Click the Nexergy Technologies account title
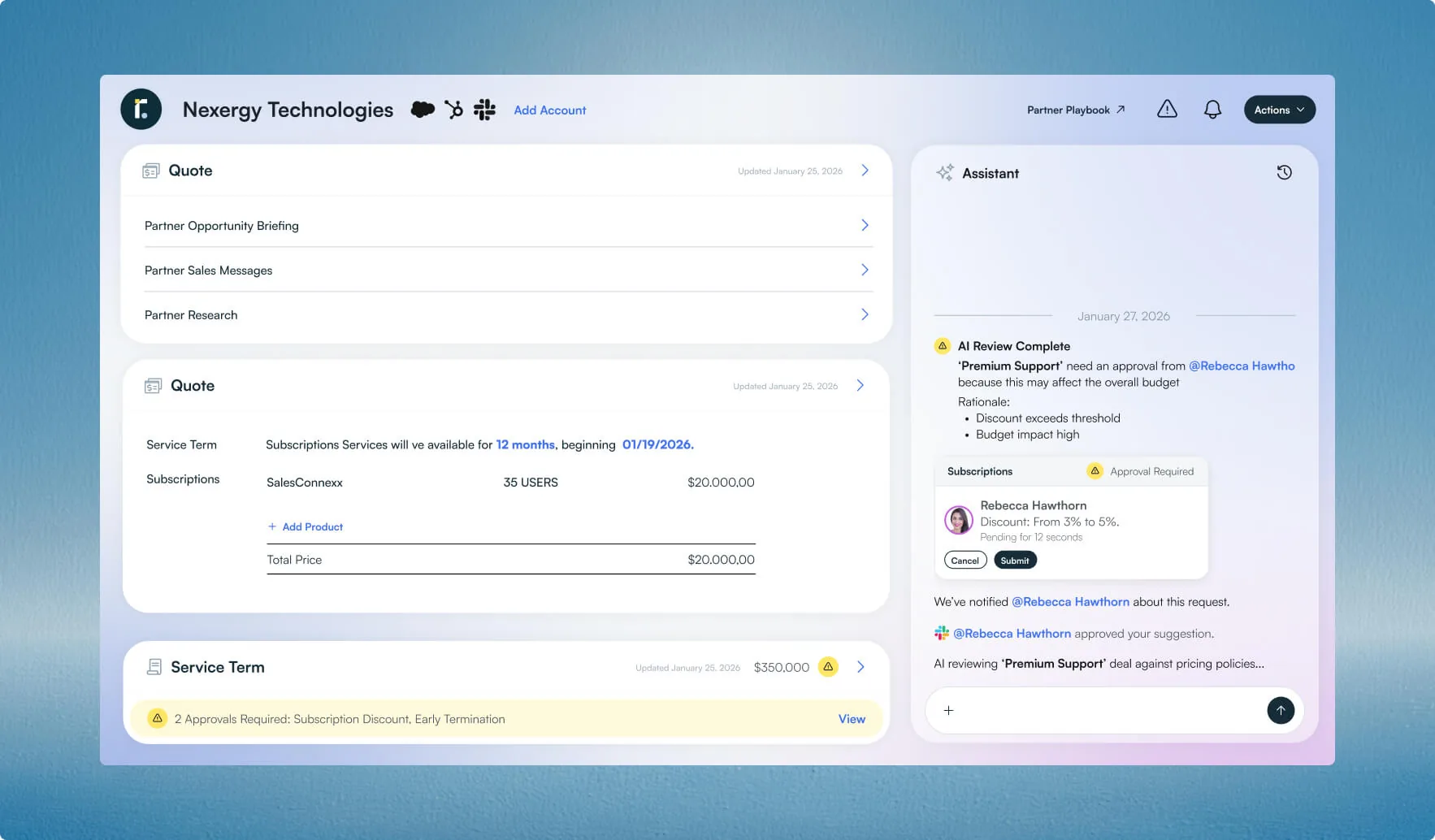The image size is (1435, 840). tap(288, 110)
